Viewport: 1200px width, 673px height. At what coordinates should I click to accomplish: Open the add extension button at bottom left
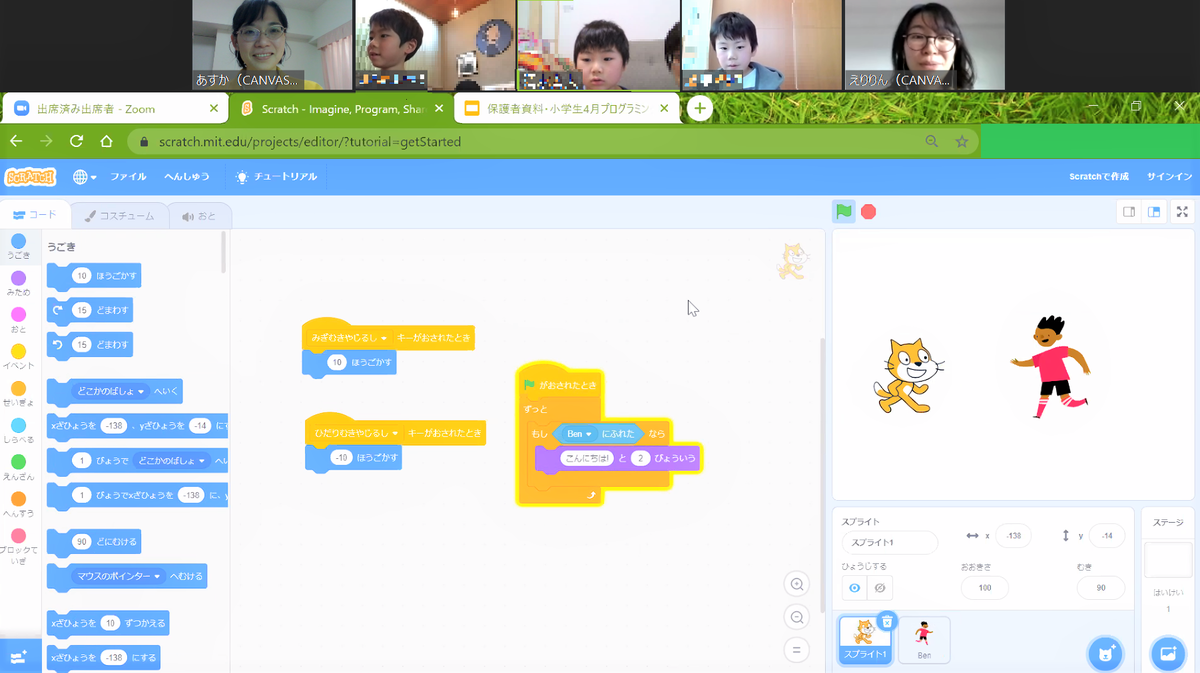pos(18,655)
